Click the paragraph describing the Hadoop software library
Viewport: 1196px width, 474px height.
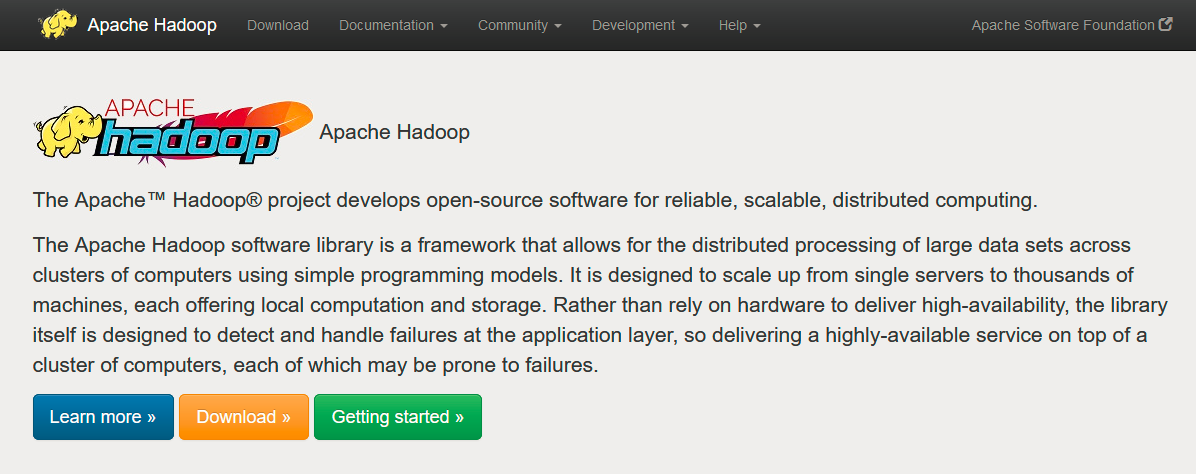pyautogui.click(x=600, y=305)
